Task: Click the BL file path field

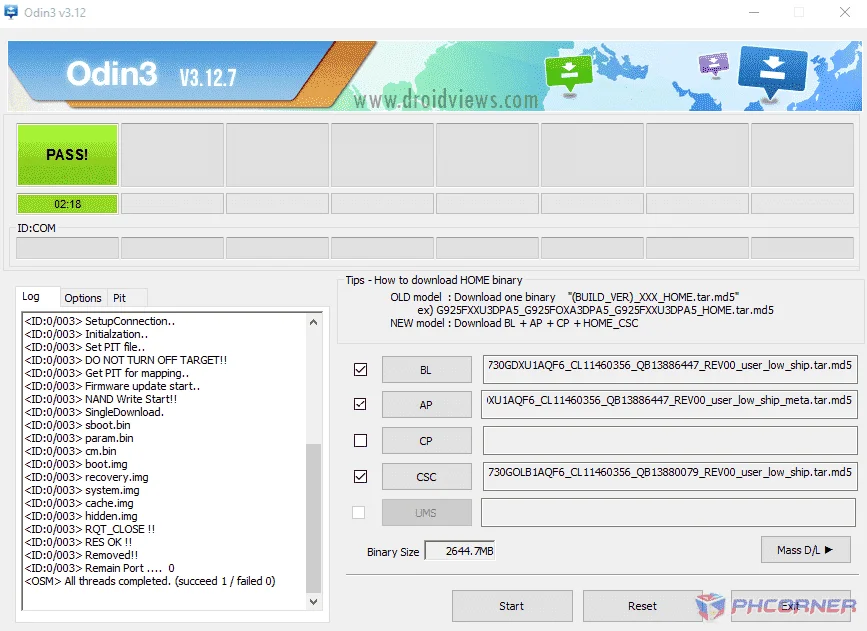Action: pos(670,369)
